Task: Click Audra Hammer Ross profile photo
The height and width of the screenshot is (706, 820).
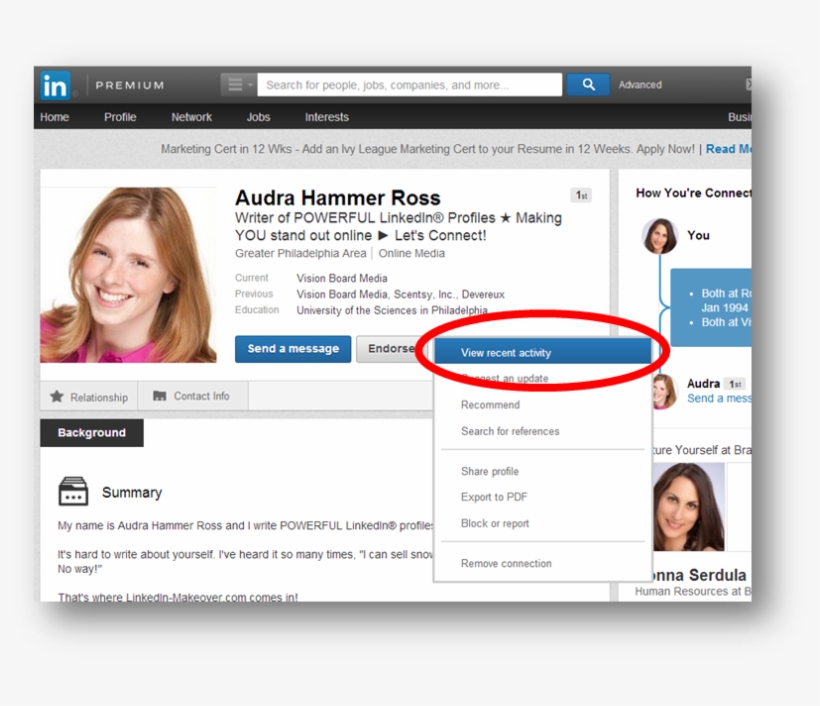Action: pos(128,275)
